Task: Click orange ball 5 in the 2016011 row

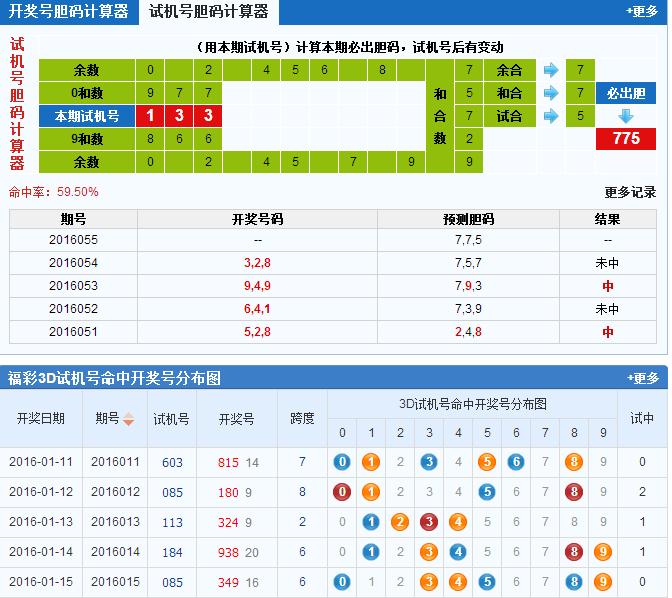Action: coord(487,462)
